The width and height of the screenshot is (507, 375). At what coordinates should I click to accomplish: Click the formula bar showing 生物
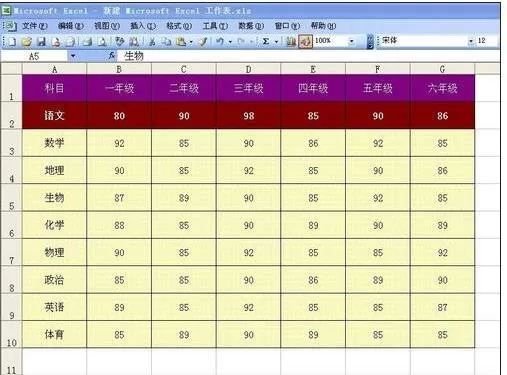(308, 56)
